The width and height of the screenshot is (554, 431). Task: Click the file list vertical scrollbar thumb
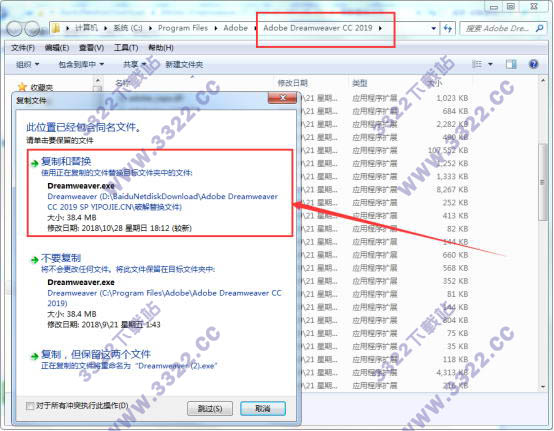542,182
